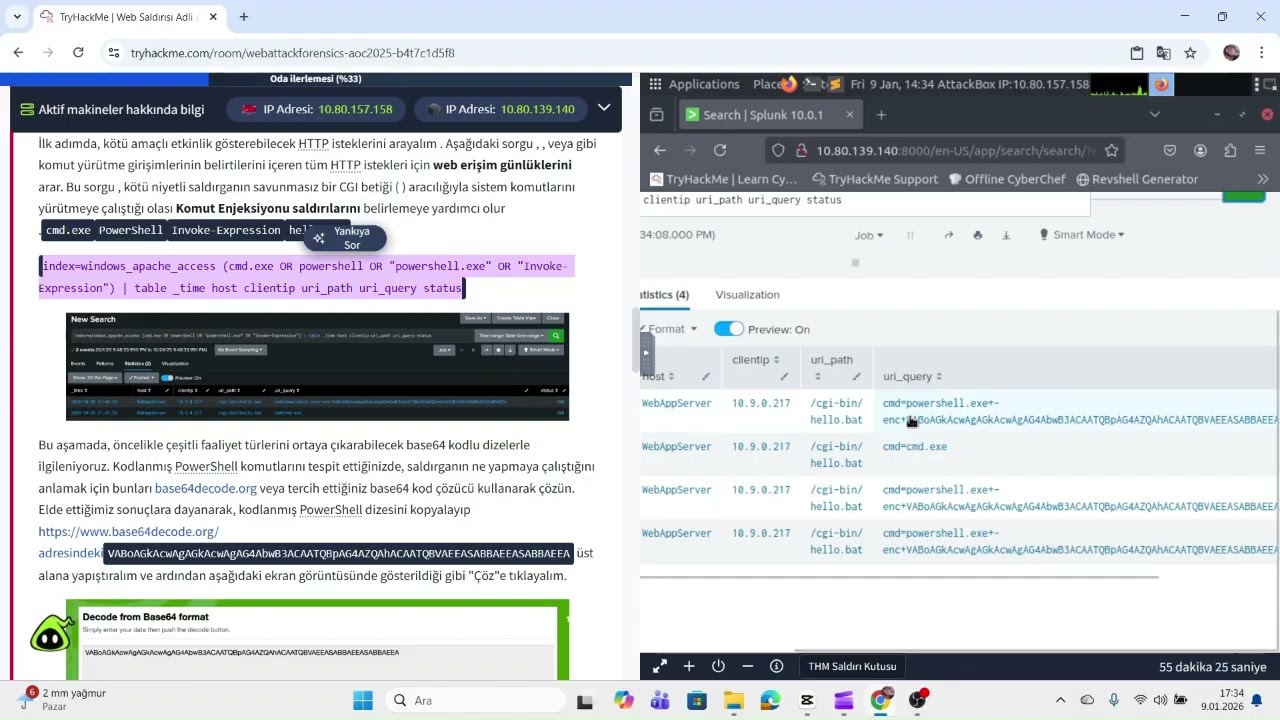
Task: Click the Splunk search results screenshot thumbnail
Action: pyautogui.click(x=318, y=366)
